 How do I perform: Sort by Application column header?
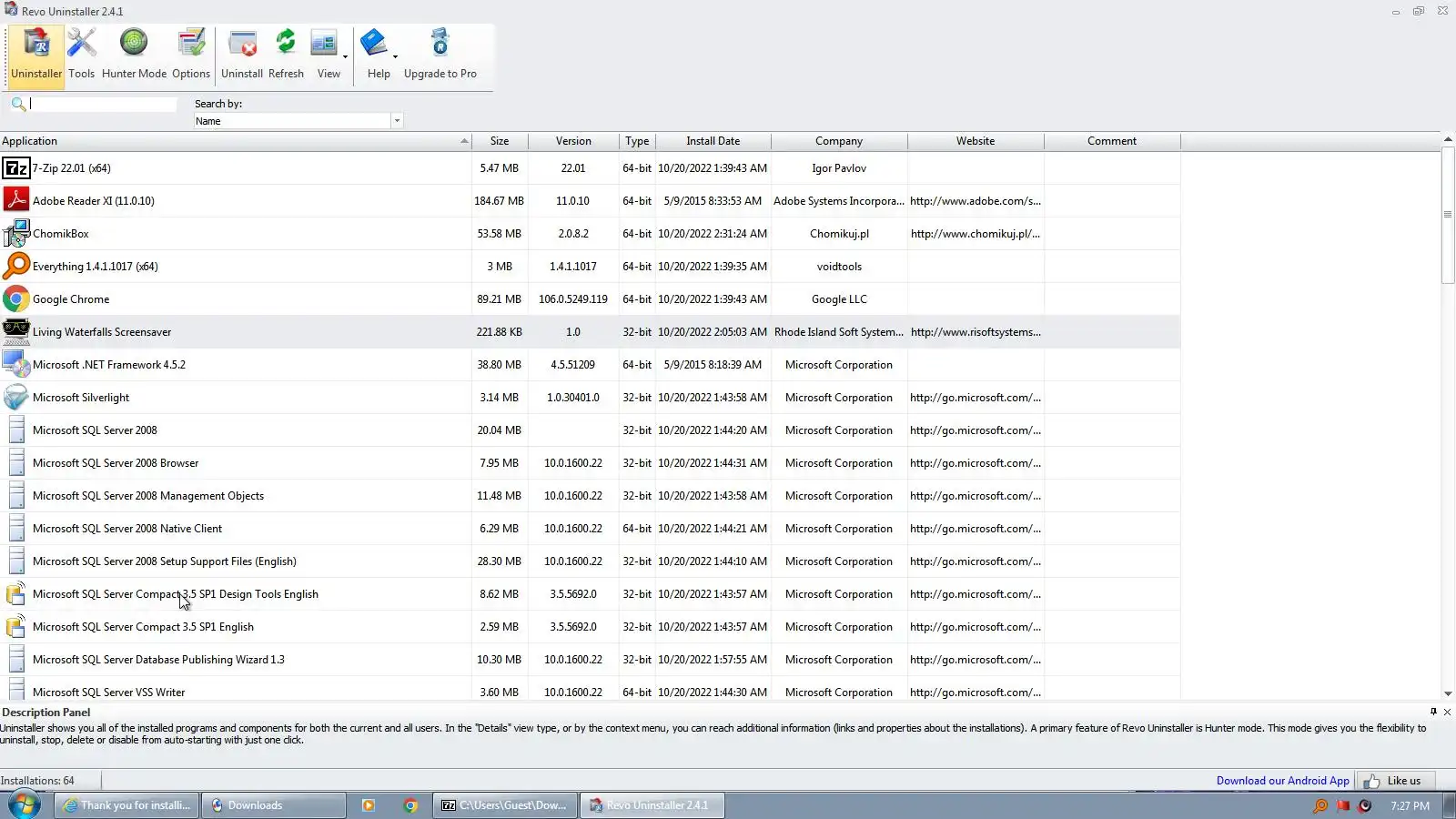[236, 141]
